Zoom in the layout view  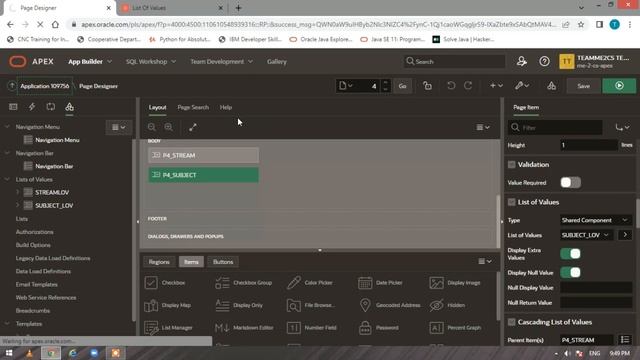(169, 127)
